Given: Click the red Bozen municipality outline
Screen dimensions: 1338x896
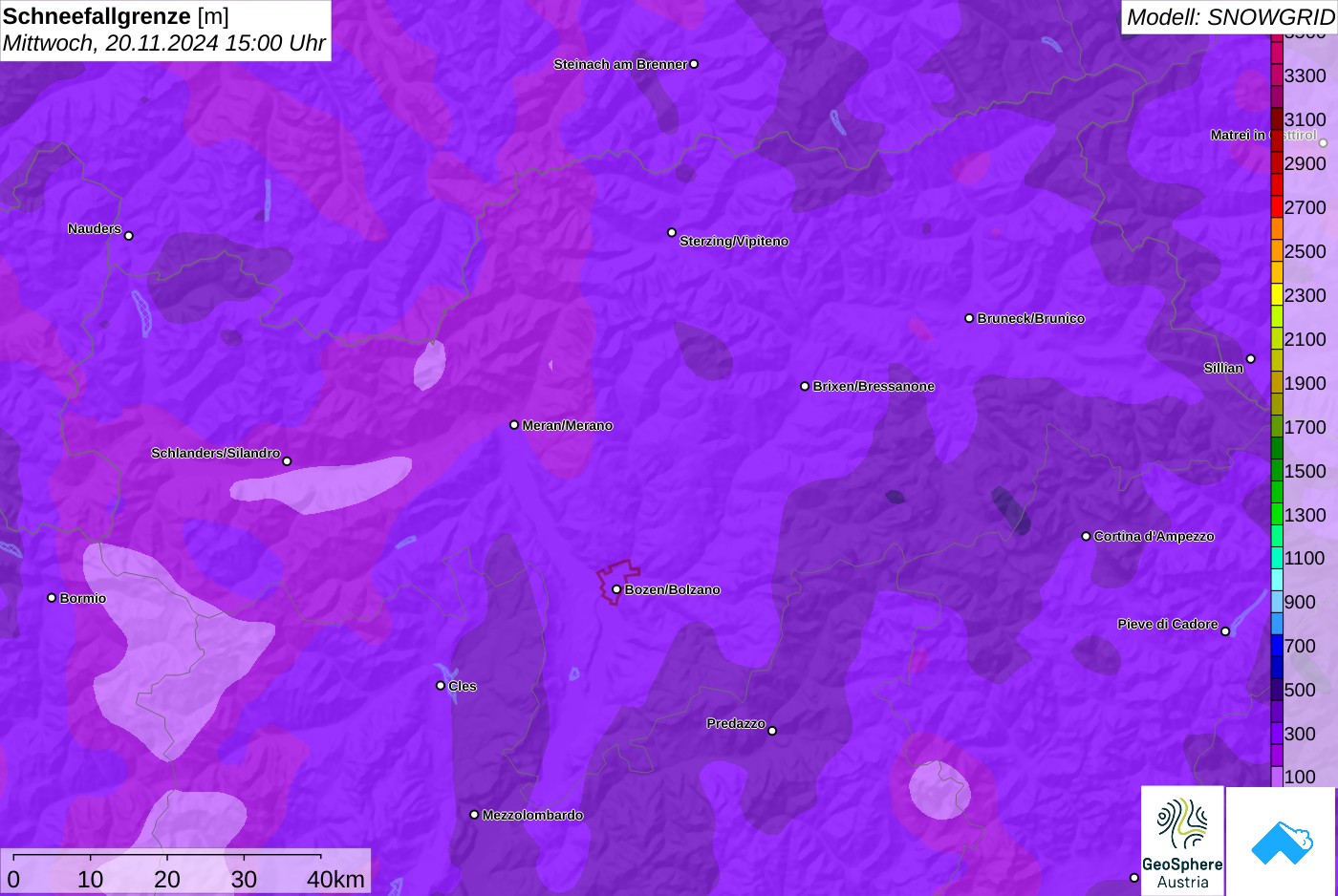Looking at the screenshot, I should pyautogui.click(x=618, y=582).
